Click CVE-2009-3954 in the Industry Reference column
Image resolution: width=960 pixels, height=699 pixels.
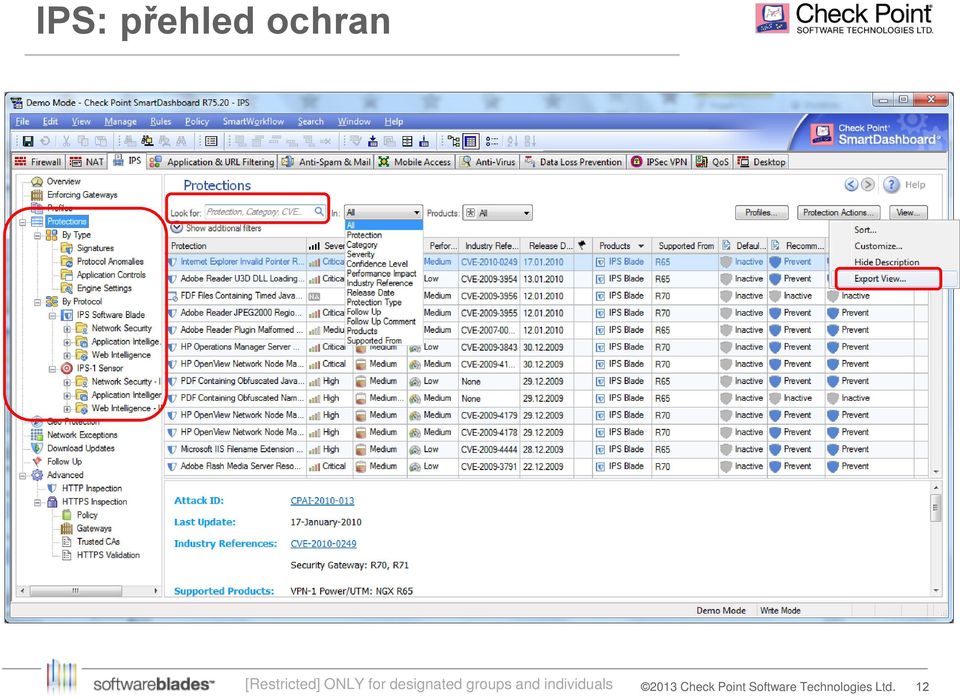(489, 278)
